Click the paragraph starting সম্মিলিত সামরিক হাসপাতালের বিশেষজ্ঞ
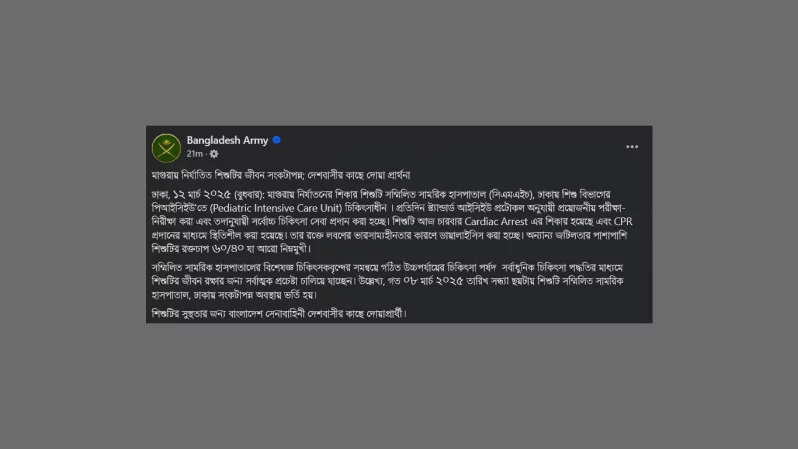This screenshot has height=449, width=798. coord(387,281)
